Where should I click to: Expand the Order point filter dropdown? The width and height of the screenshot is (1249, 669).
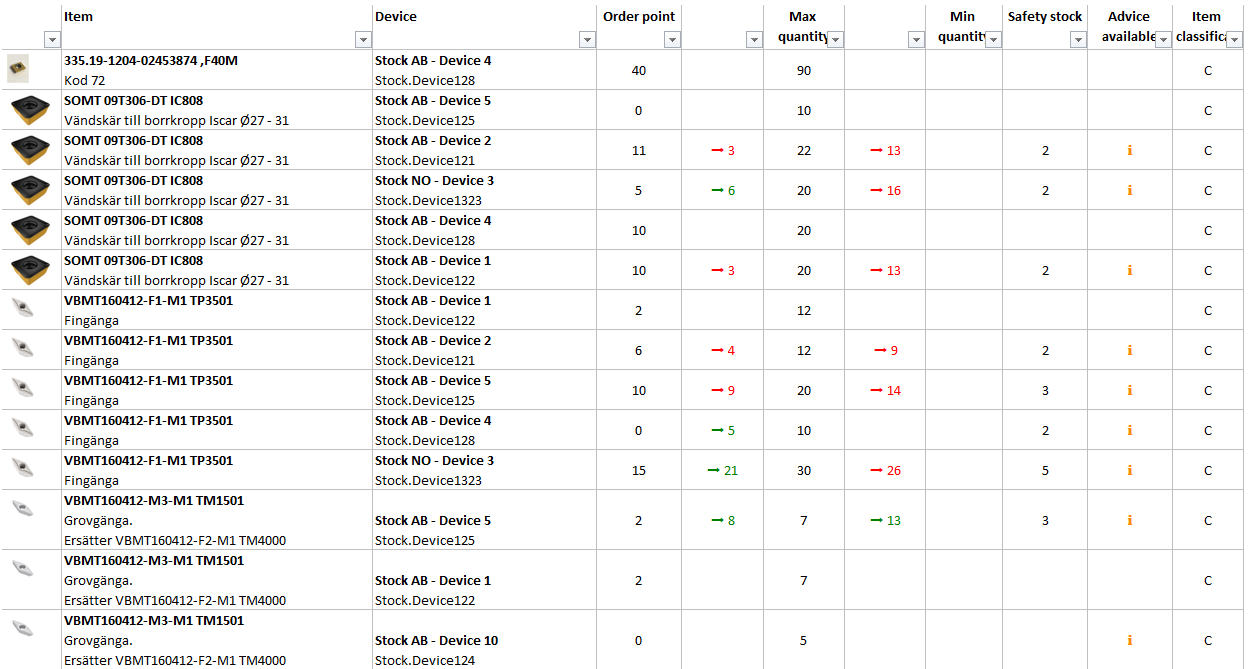[672, 40]
